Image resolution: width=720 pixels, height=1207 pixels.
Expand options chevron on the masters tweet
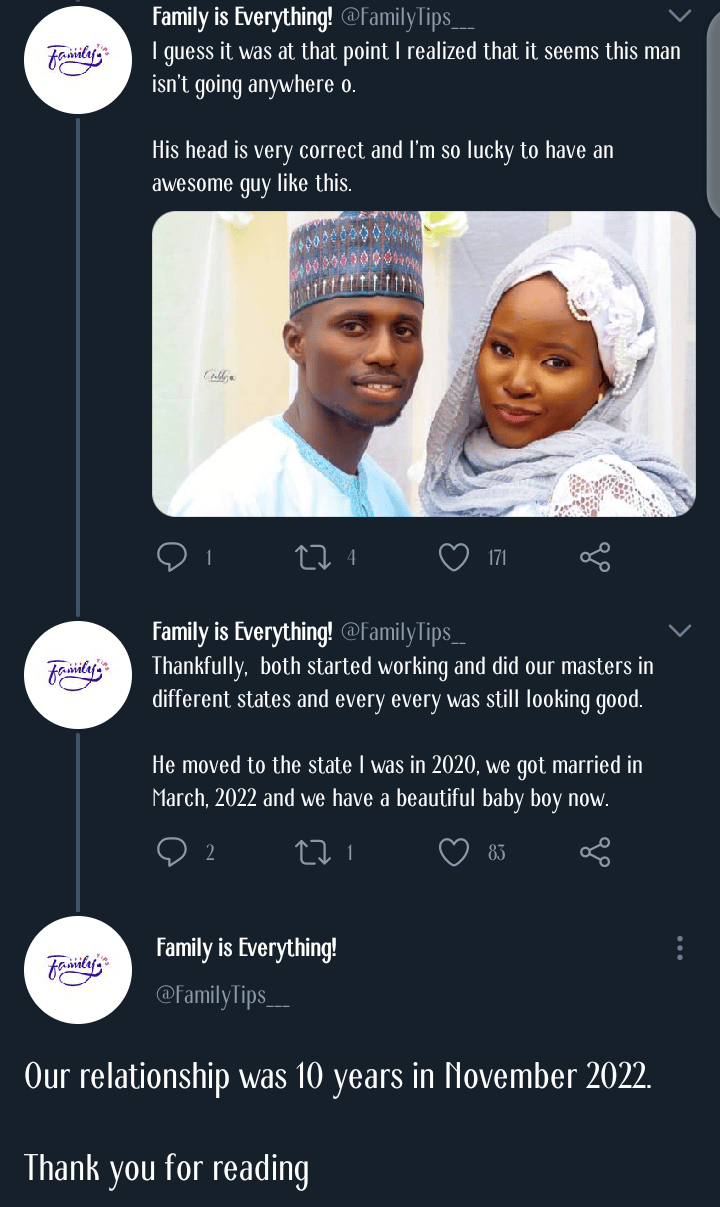679,631
